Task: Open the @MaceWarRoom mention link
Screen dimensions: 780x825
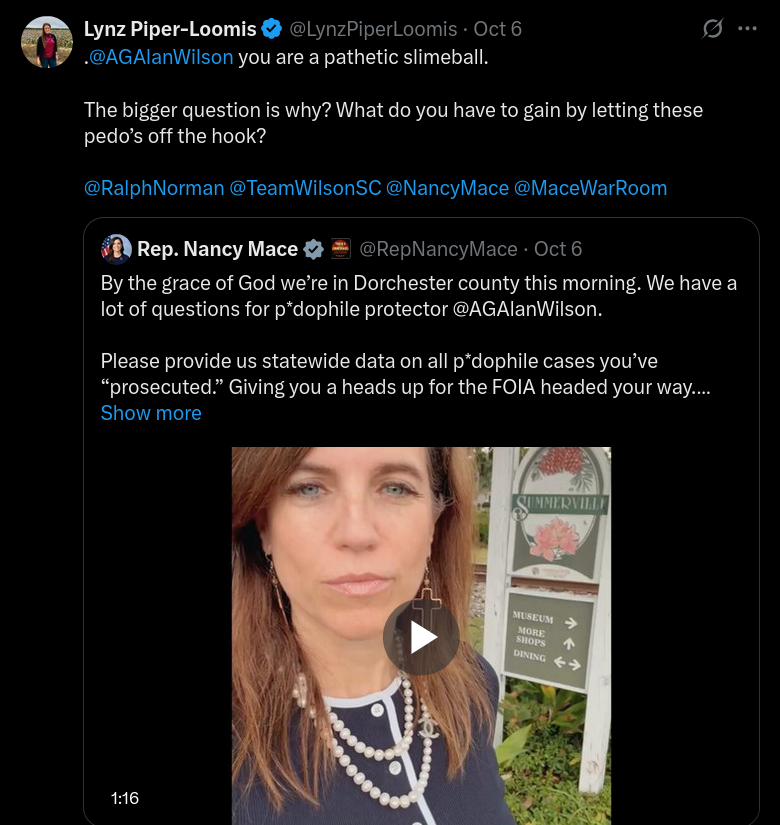Action: 590,188
